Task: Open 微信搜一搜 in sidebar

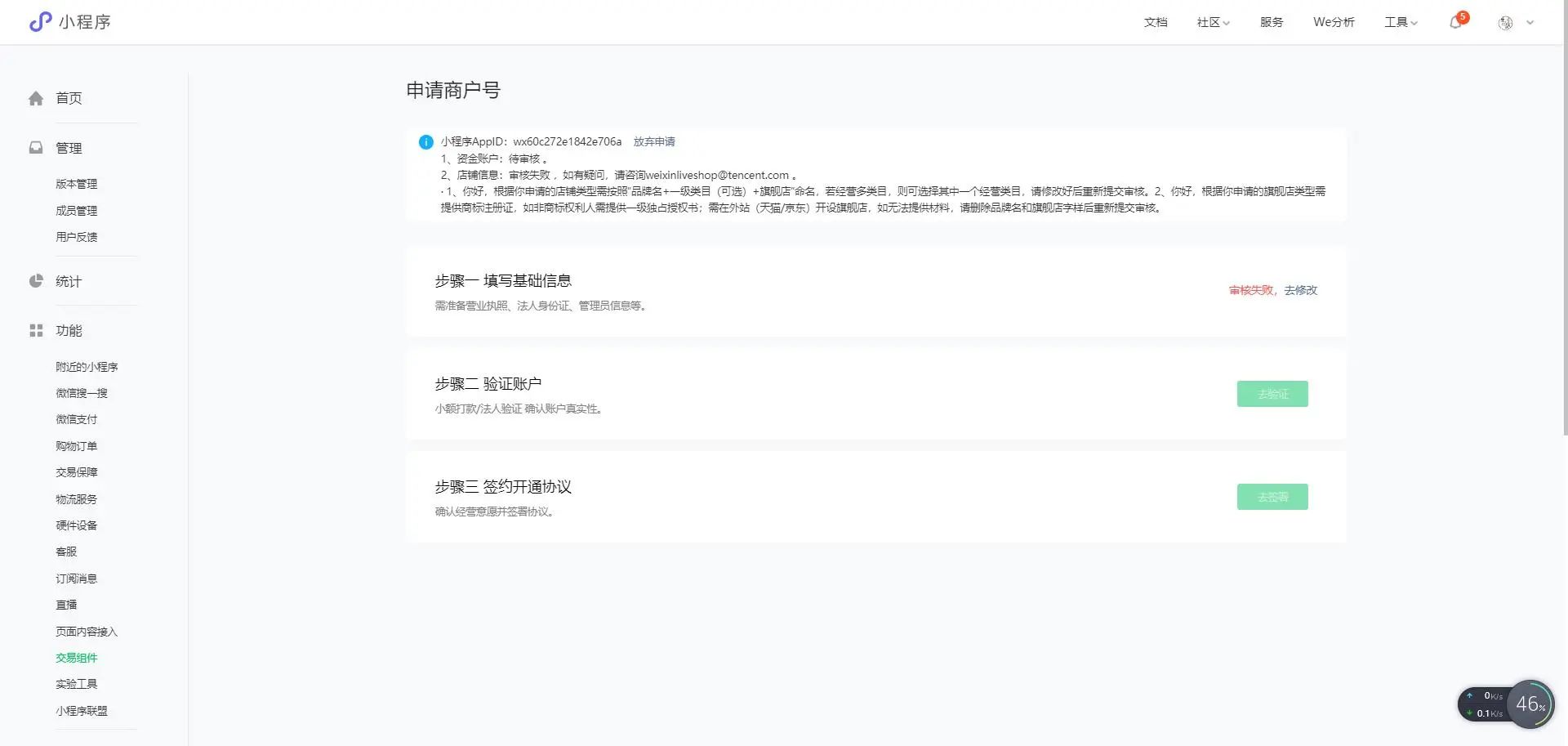Action: click(82, 393)
